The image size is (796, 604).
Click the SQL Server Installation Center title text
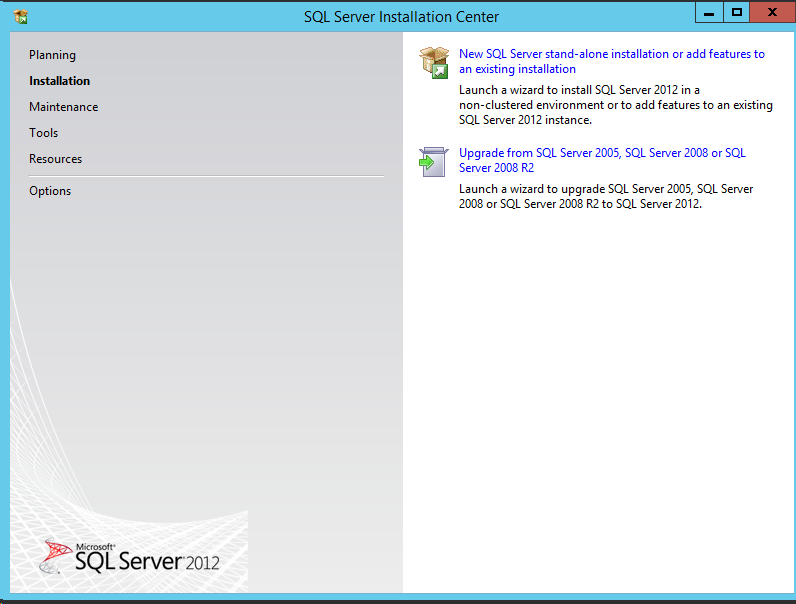click(x=401, y=16)
